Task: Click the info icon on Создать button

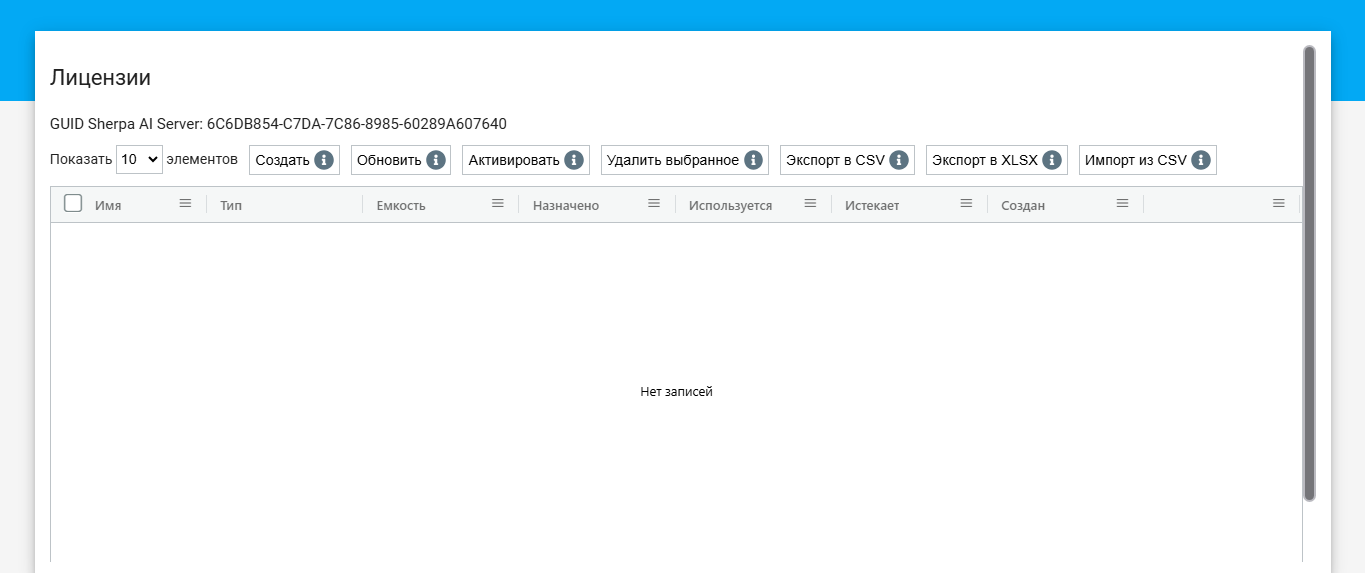Action: pyautogui.click(x=323, y=160)
